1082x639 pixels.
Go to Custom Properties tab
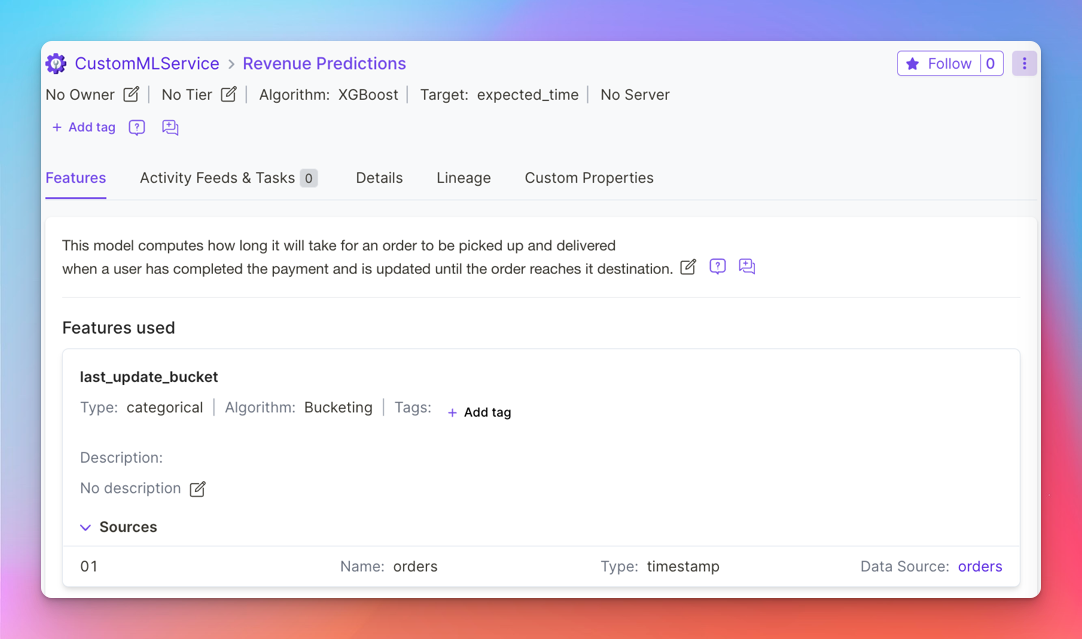click(x=589, y=178)
